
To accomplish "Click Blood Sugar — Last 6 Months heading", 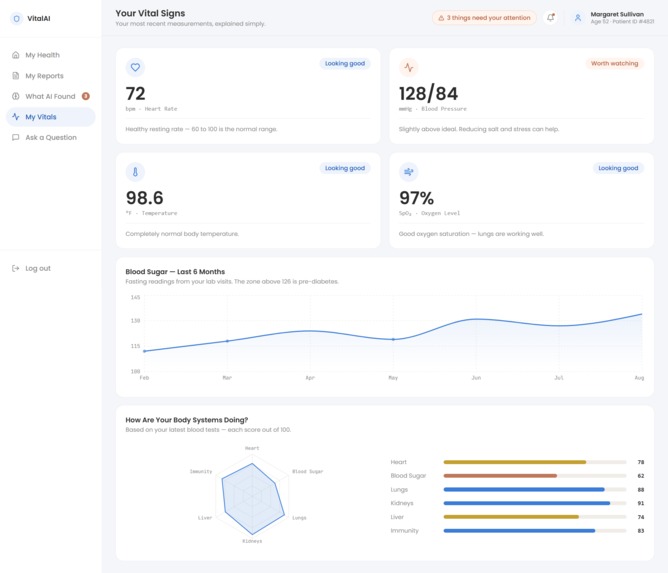I will coord(175,272).
